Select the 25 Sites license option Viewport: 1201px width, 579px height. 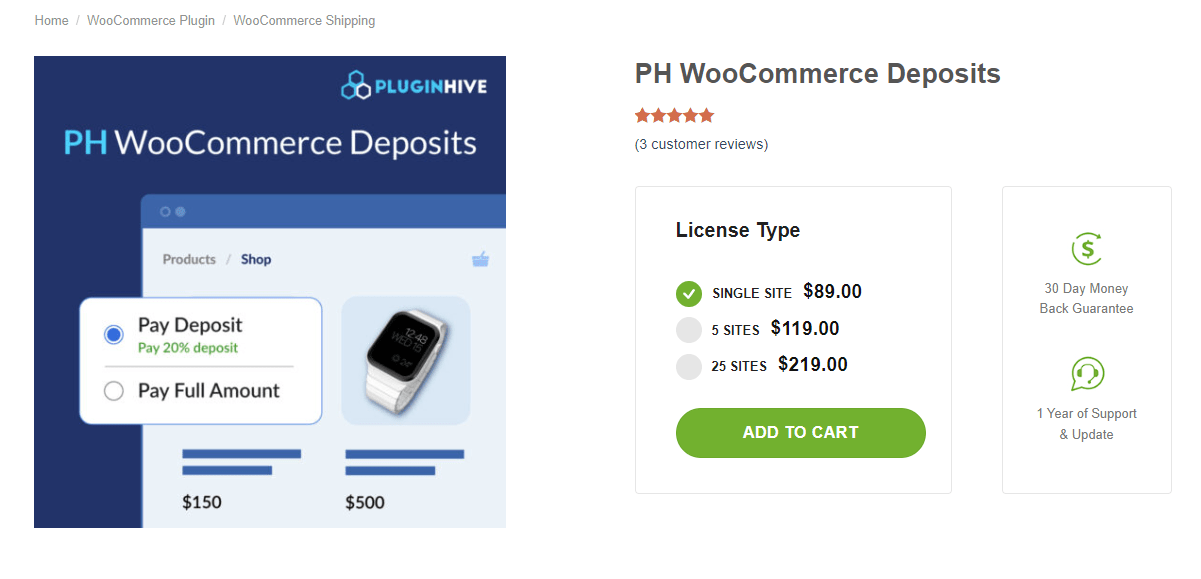coord(688,366)
